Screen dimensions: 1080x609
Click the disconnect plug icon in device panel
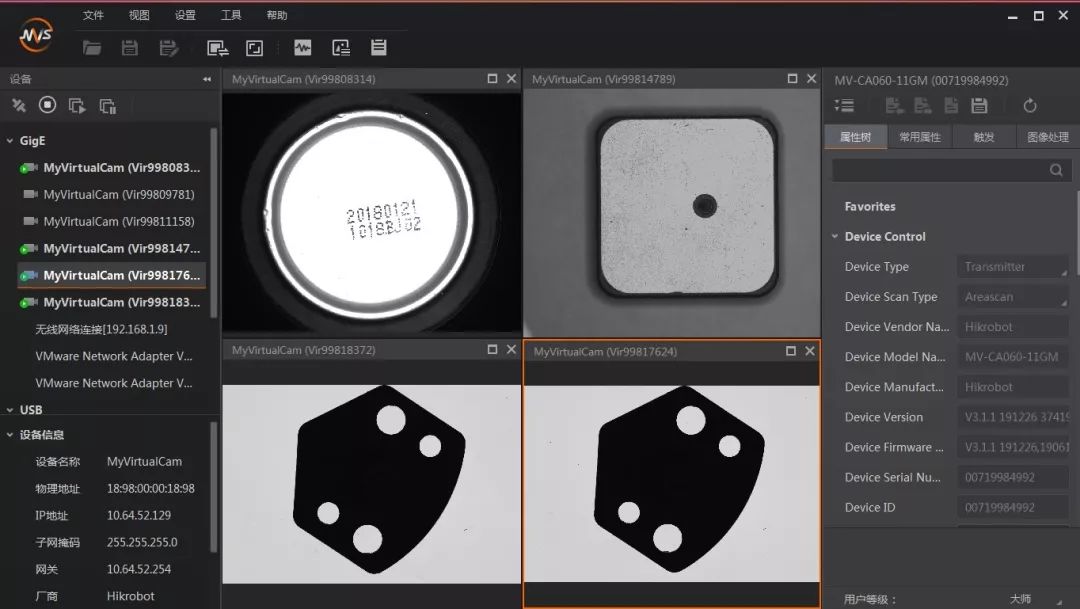tap(18, 105)
